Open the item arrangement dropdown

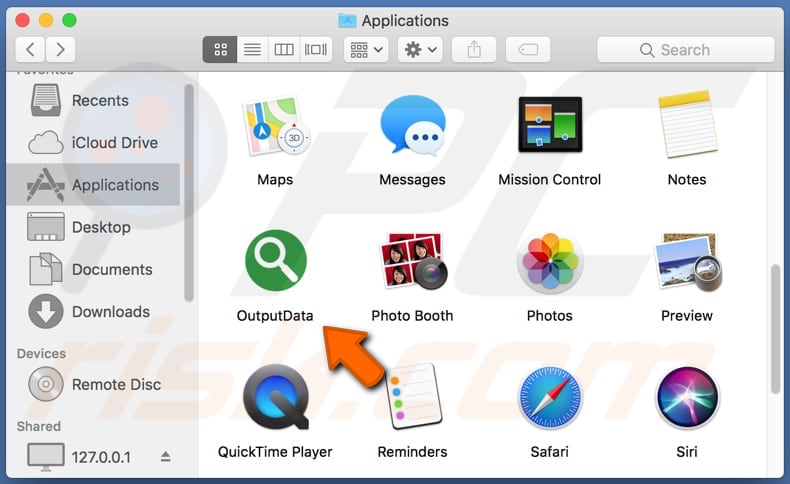pyautogui.click(x=366, y=49)
